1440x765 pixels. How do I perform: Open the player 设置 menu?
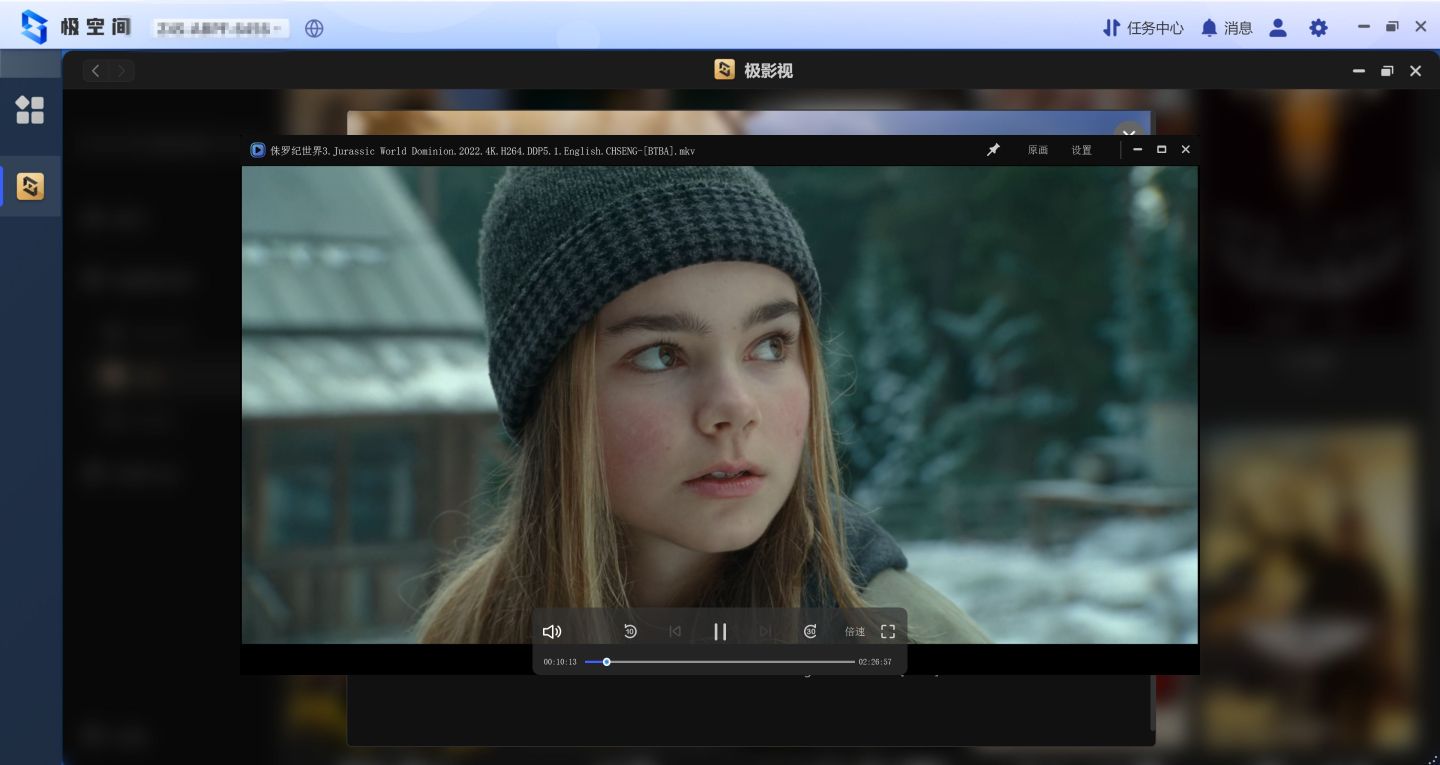click(1081, 150)
